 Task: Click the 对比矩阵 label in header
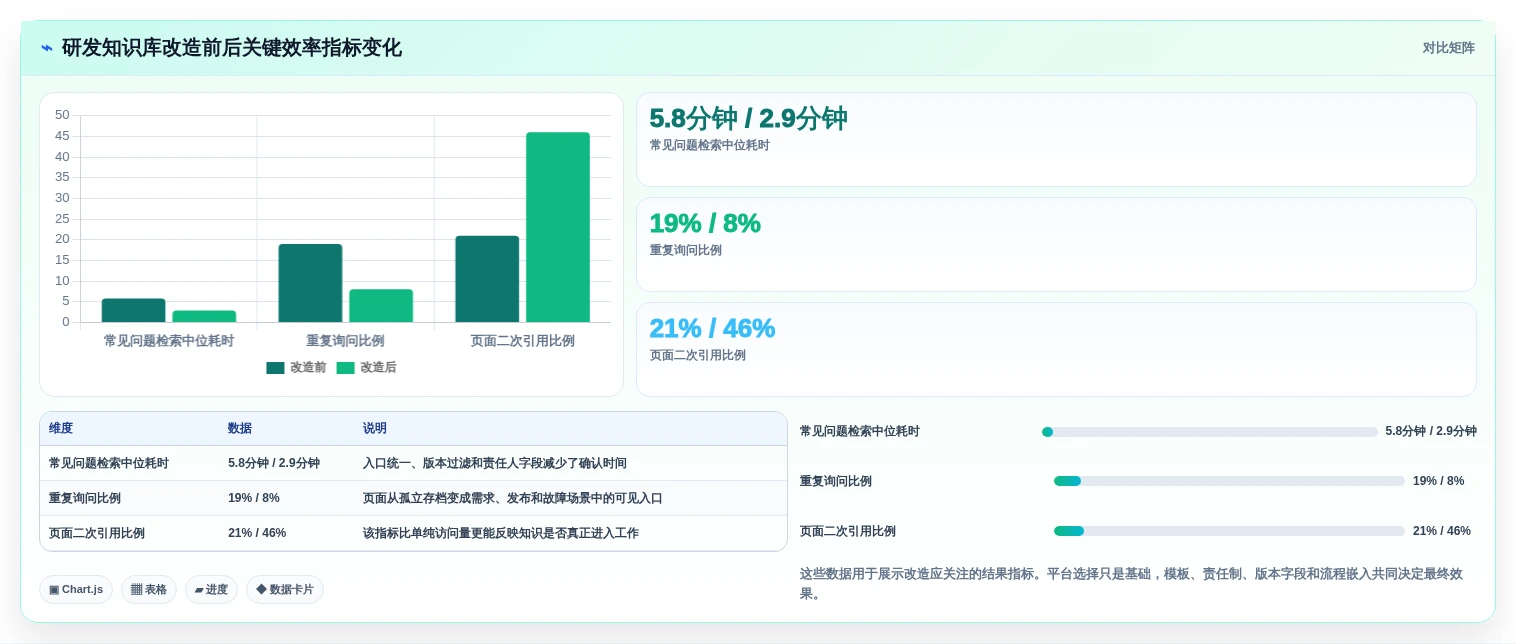[1448, 48]
